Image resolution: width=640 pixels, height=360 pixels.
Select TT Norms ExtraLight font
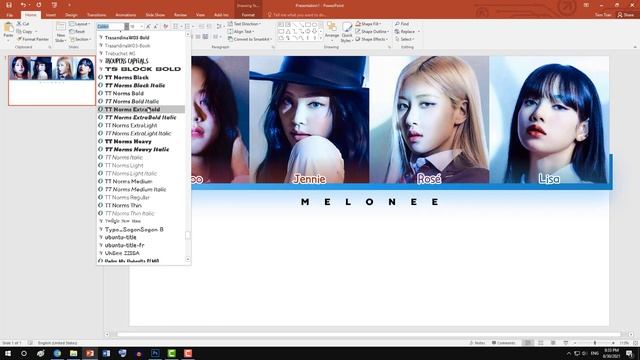[141, 125]
